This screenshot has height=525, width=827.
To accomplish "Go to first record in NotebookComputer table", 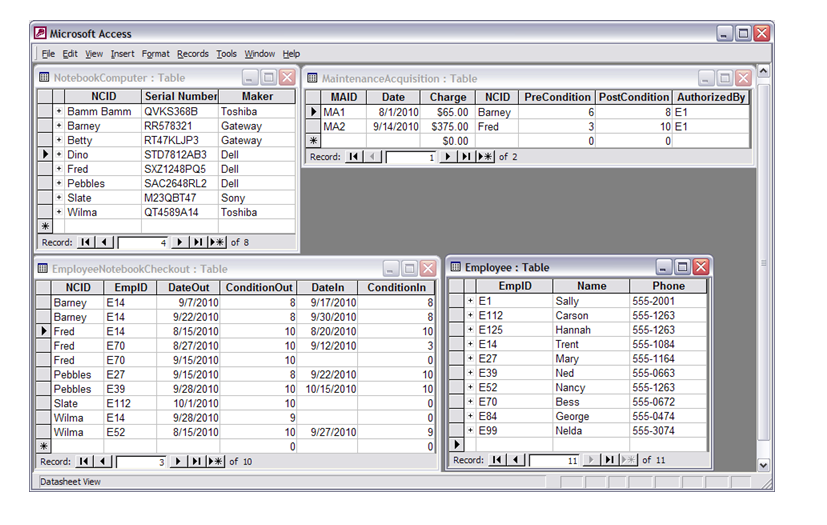I will pos(85,242).
